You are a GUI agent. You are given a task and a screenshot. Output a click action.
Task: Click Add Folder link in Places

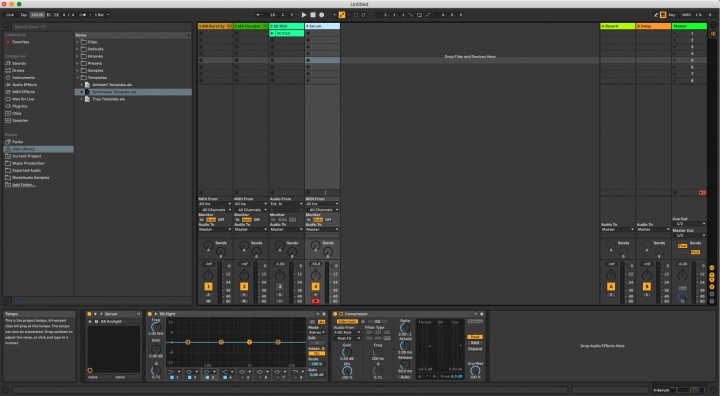click(23, 185)
